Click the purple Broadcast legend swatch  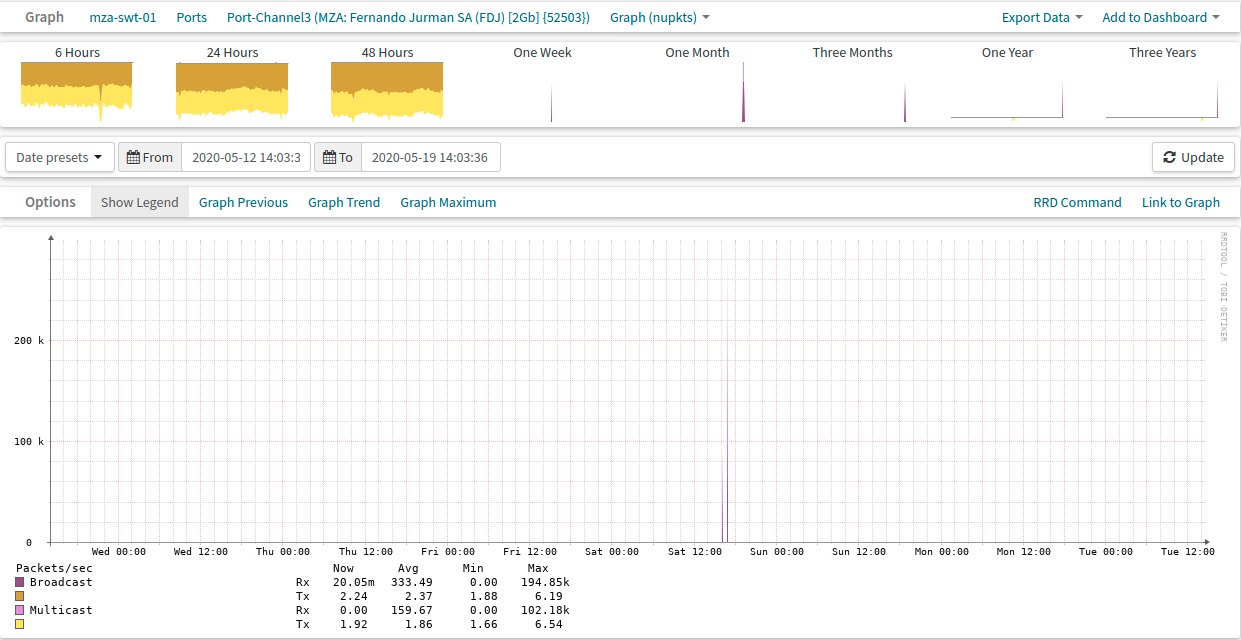tap(20, 582)
